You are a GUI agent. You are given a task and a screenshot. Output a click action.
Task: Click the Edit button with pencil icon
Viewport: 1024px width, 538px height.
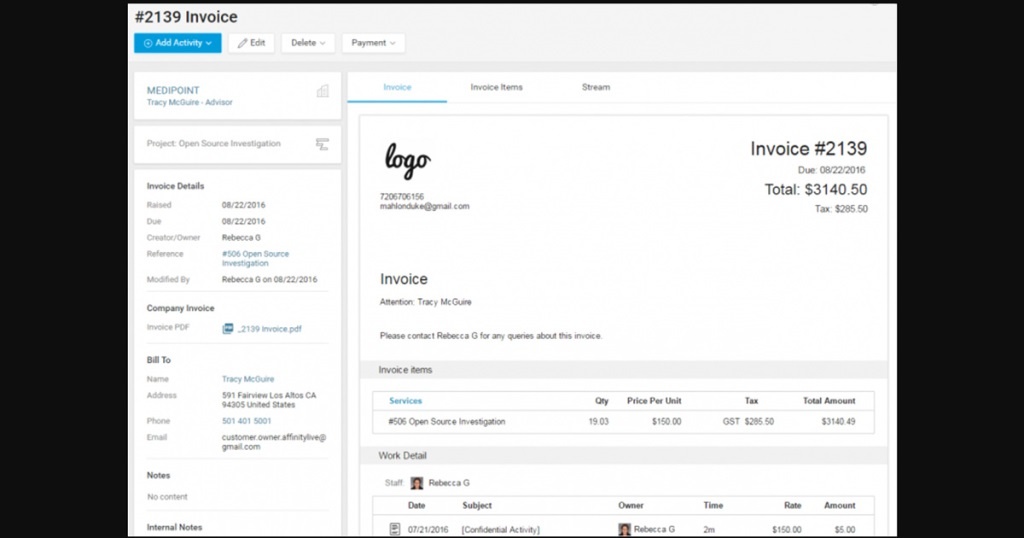(251, 43)
